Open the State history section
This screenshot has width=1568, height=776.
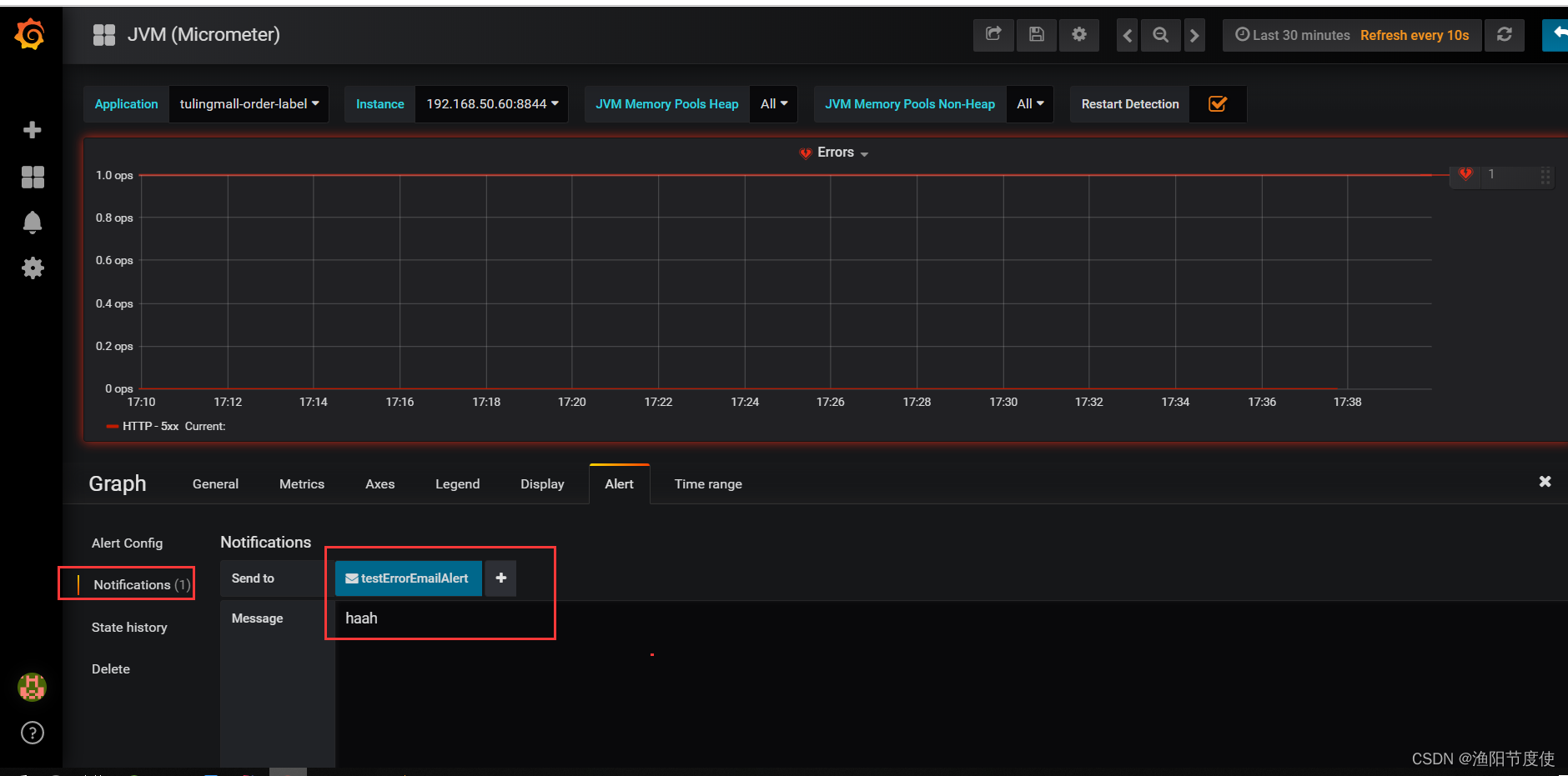click(129, 627)
